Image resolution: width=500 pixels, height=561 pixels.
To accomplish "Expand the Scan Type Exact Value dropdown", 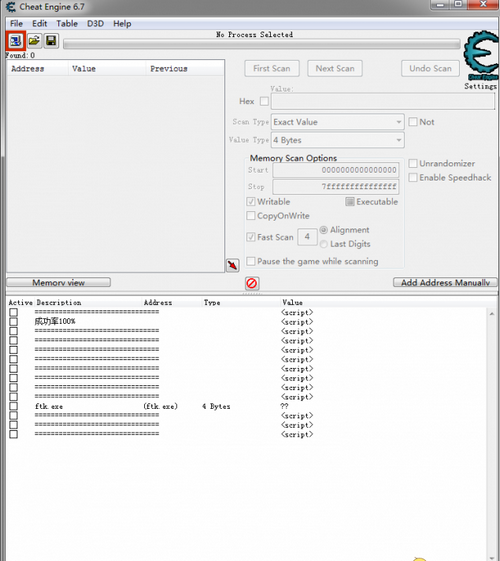I will point(338,122).
